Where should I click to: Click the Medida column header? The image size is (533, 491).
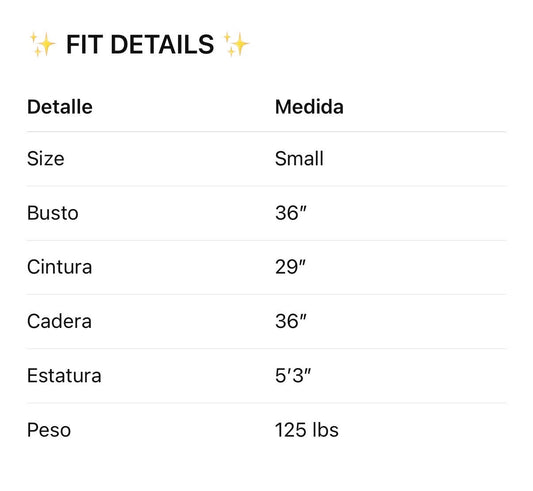(309, 107)
